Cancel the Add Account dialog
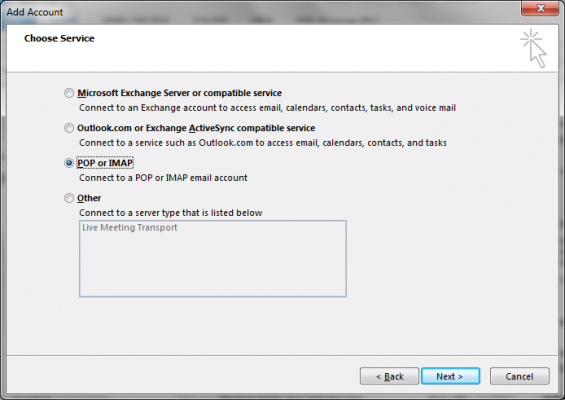 click(519, 376)
